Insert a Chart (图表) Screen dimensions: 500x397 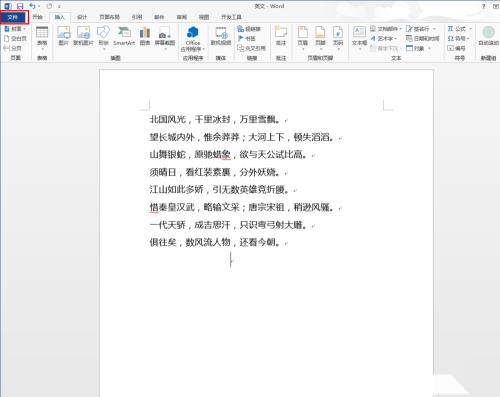pyautogui.click(x=145, y=36)
